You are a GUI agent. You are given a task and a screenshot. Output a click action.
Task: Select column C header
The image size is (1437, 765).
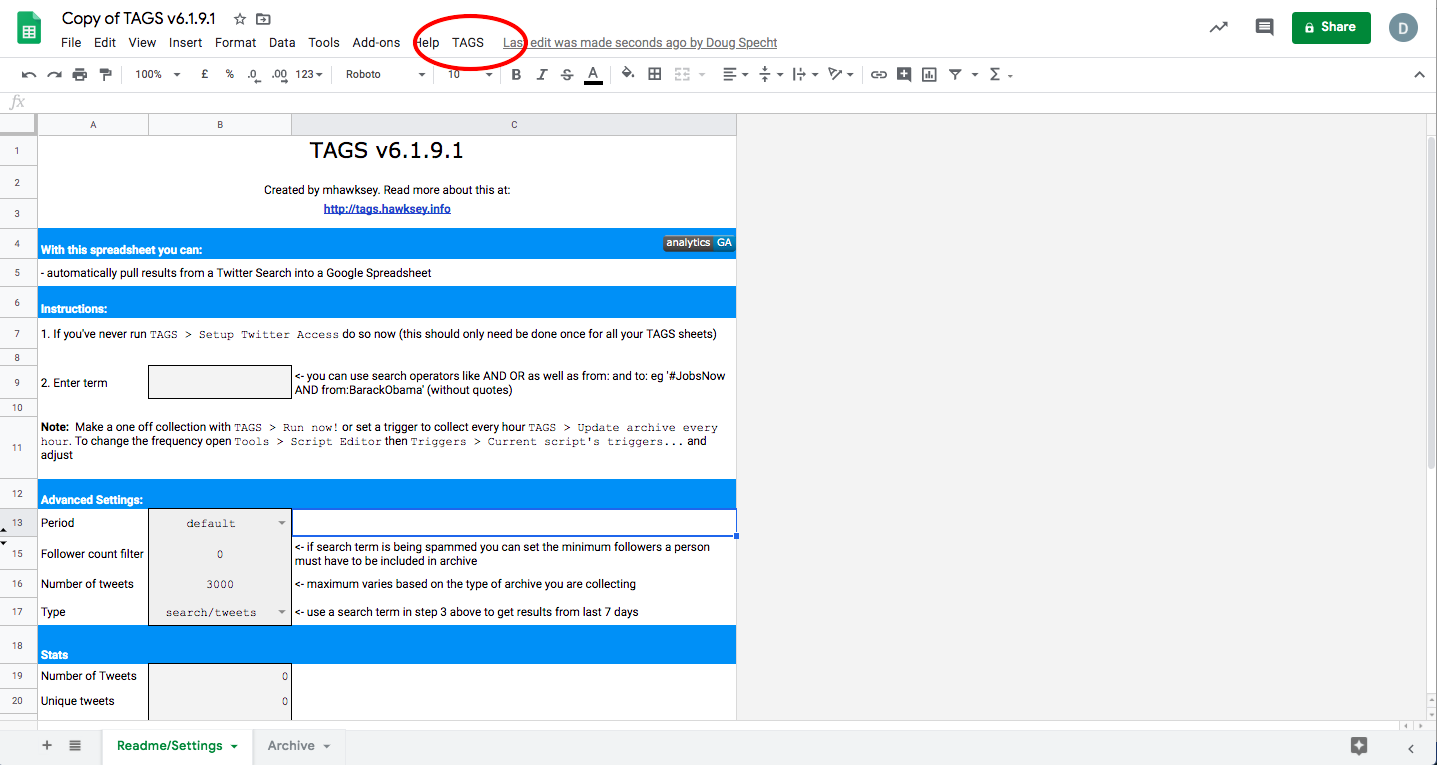click(x=514, y=124)
